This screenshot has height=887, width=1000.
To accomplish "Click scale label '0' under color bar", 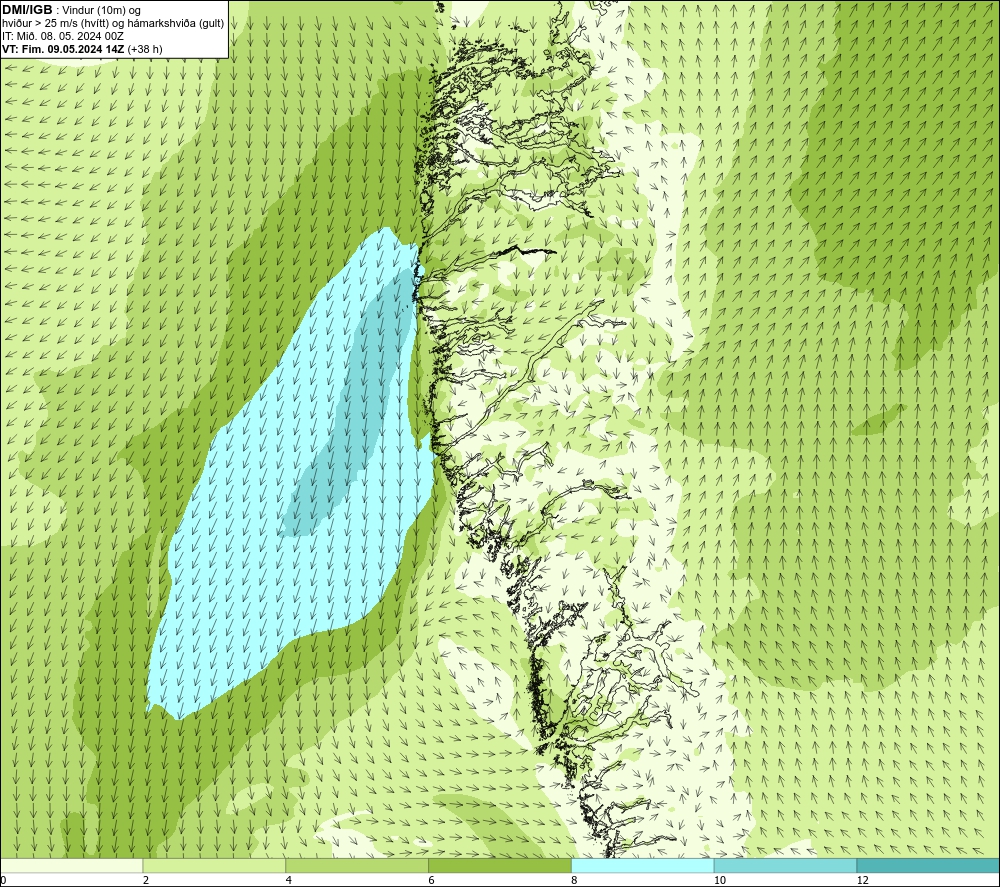I will click(3, 880).
